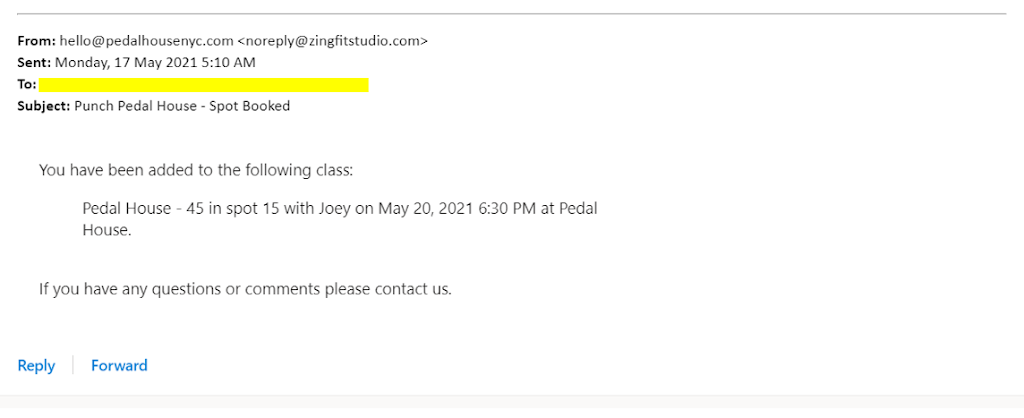Click the bold "To:" label
This screenshot has height=418, width=1024.
click(x=27, y=85)
